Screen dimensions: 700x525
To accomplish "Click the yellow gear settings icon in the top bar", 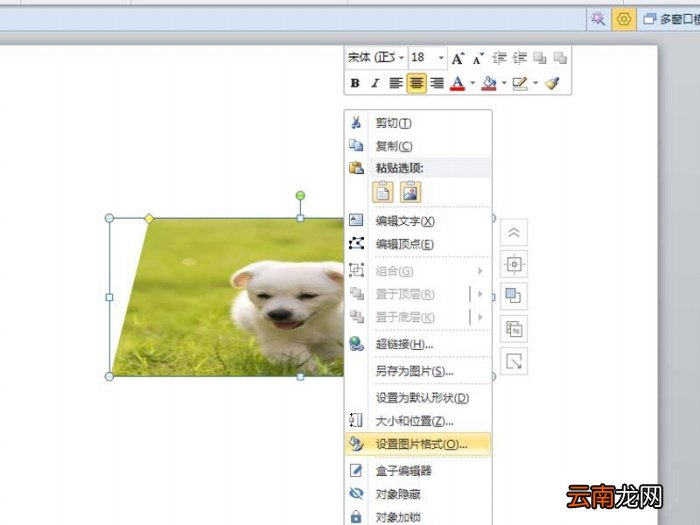I will click(x=624, y=19).
